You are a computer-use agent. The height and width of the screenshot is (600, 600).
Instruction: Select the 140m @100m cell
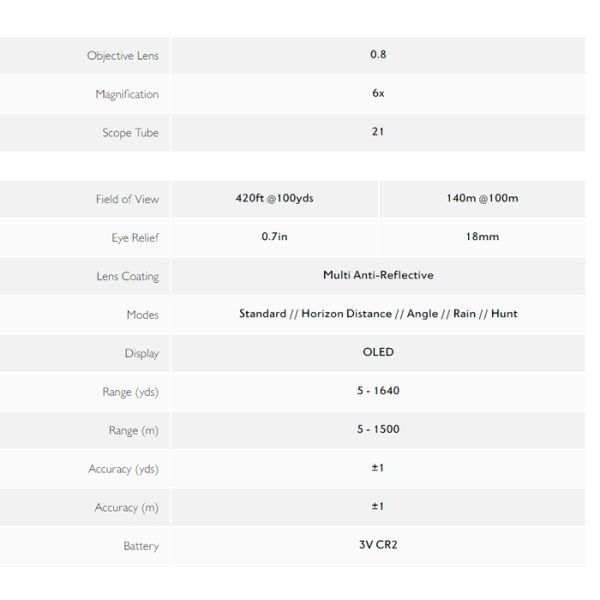point(482,198)
